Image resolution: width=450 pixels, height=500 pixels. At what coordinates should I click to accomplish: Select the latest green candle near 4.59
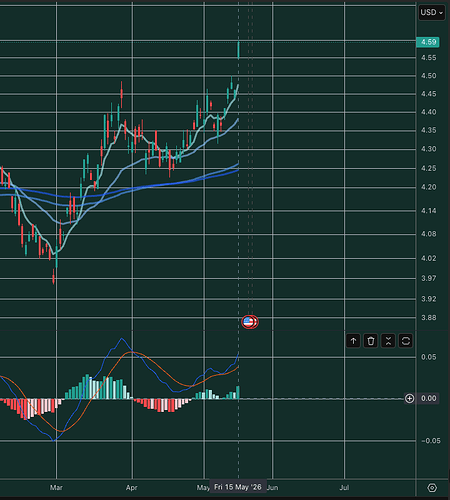[x=239, y=50]
